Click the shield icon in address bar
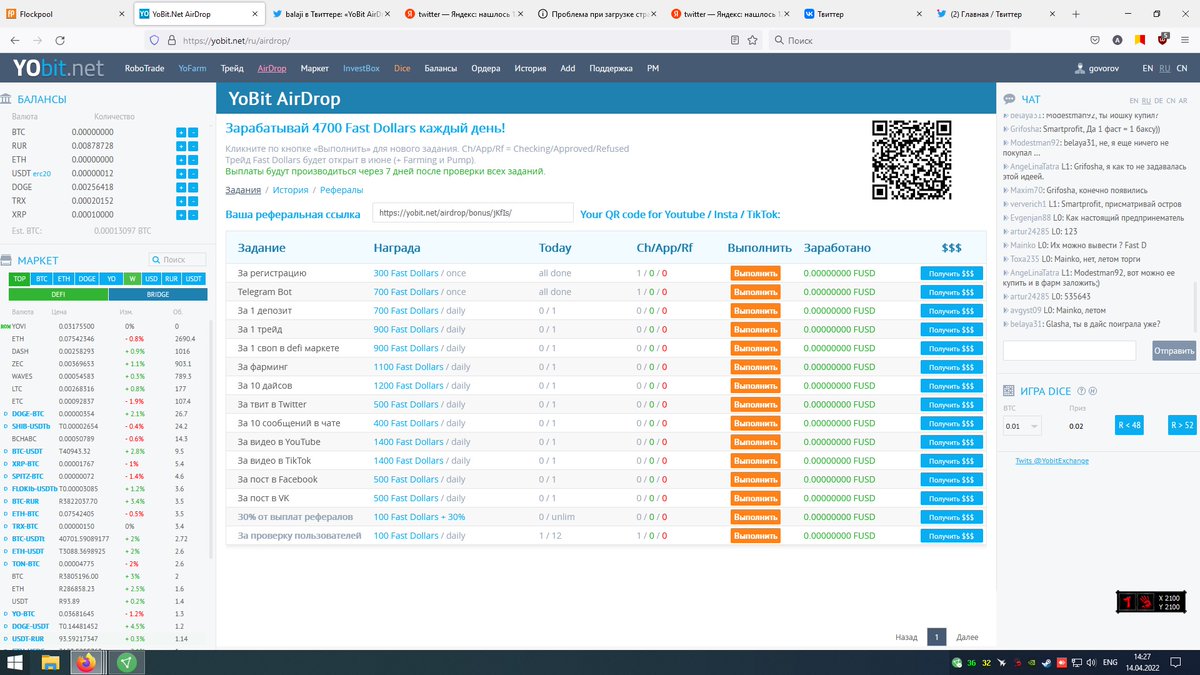Image resolution: width=1200 pixels, height=675 pixels. 154,40
